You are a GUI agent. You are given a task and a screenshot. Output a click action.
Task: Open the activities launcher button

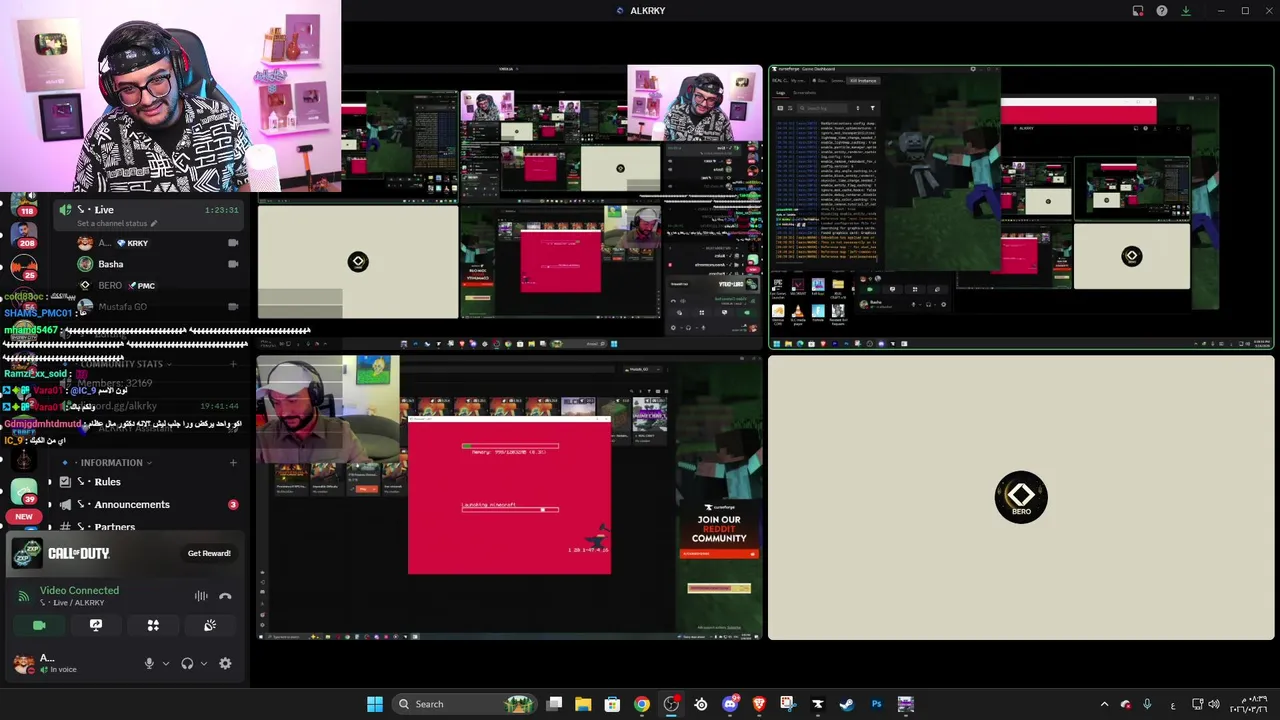pos(153,625)
